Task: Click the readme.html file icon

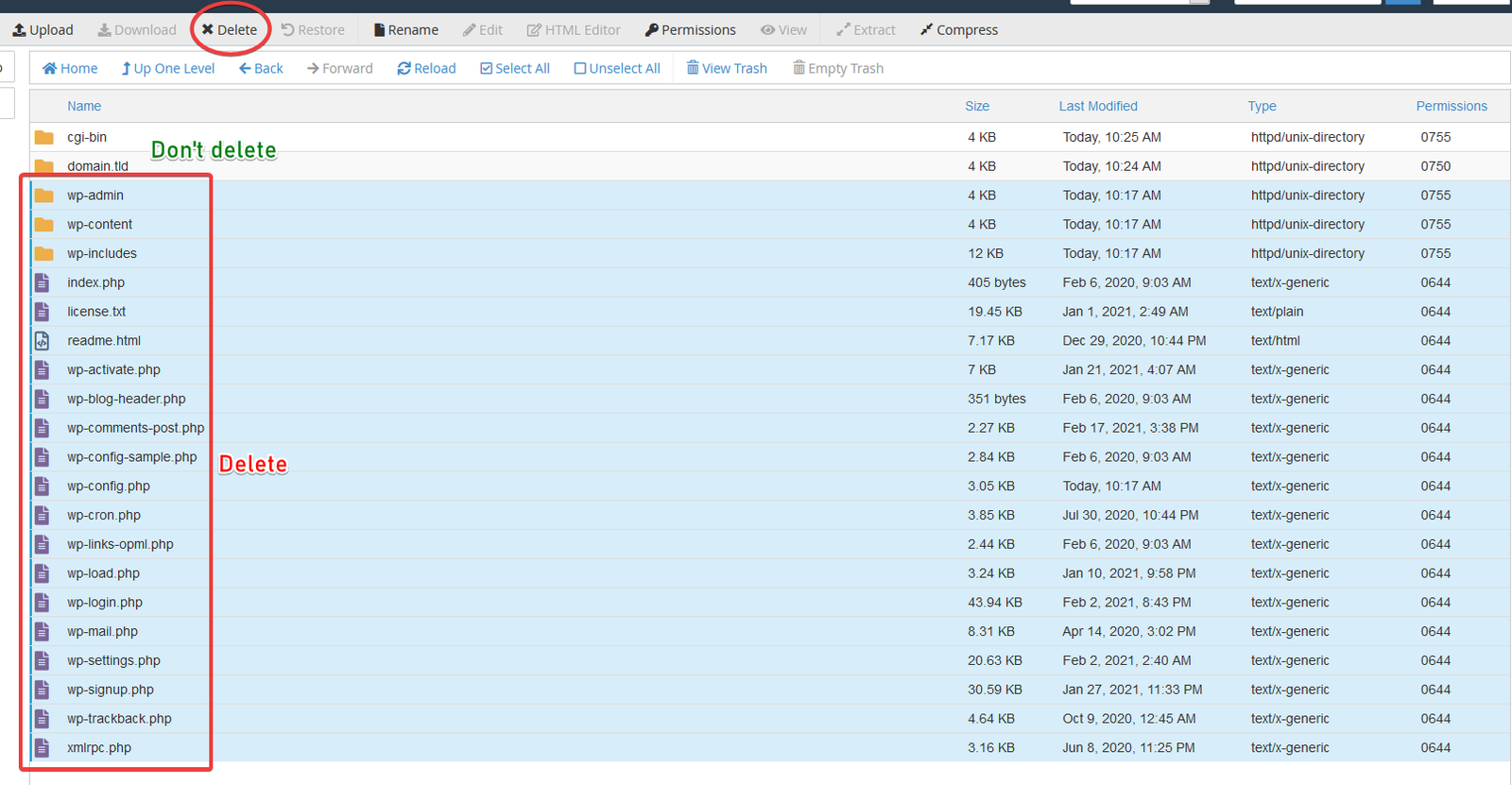Action: pyautogui.click(x=43, y=341)
